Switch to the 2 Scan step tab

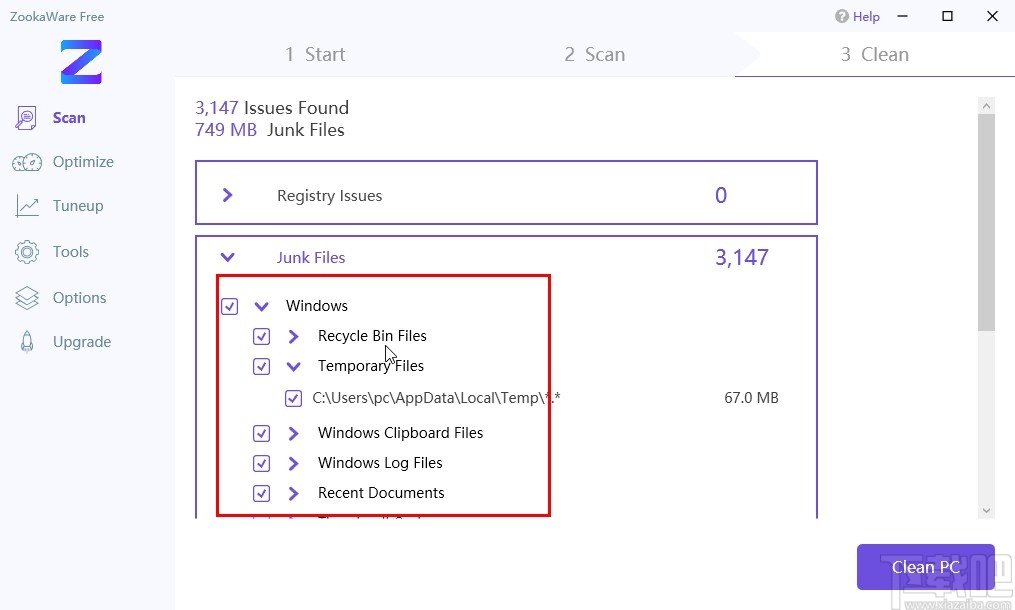pos(594,54)
